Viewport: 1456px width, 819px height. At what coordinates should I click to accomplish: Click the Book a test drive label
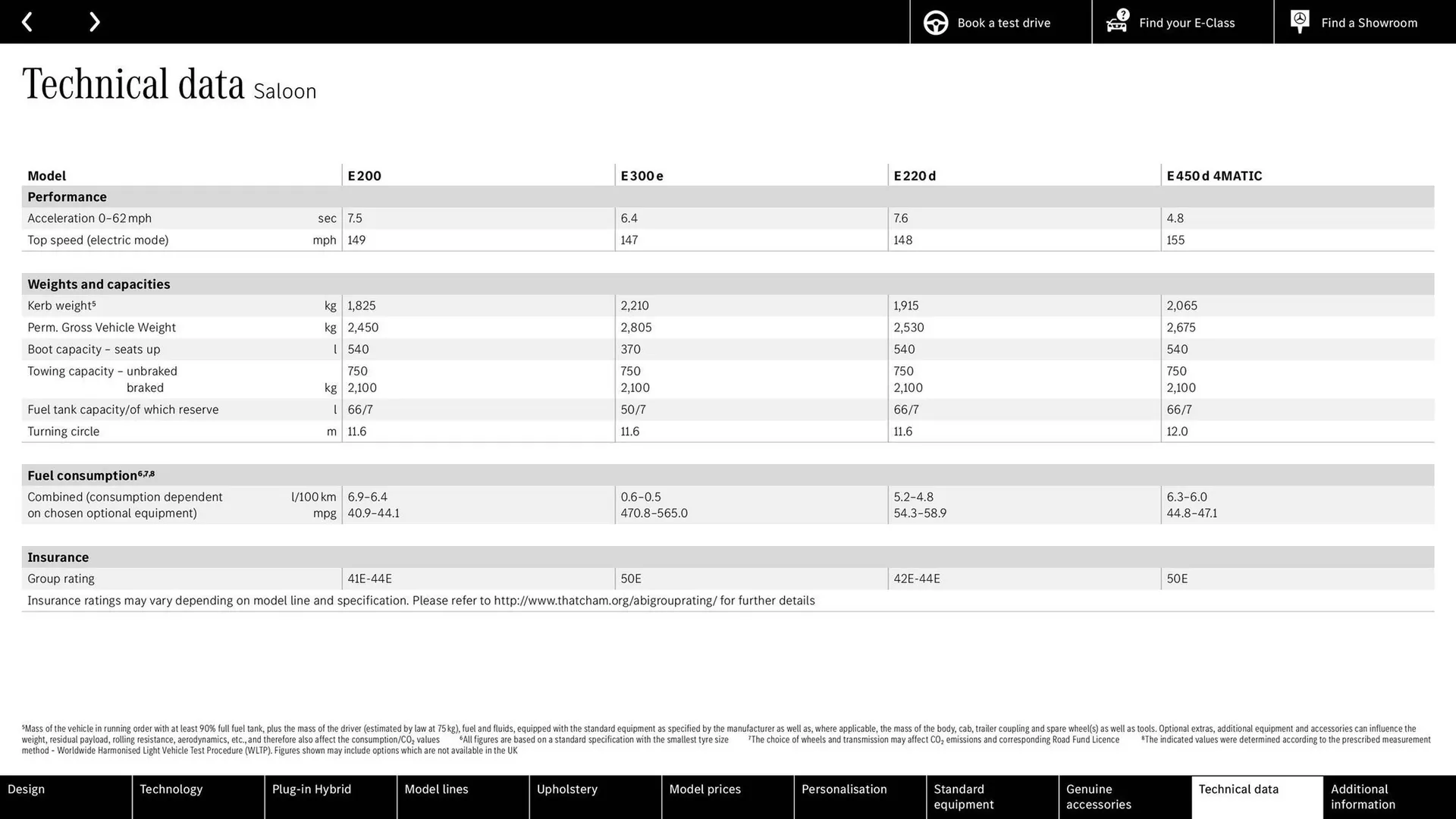[x=1003, y=22]
